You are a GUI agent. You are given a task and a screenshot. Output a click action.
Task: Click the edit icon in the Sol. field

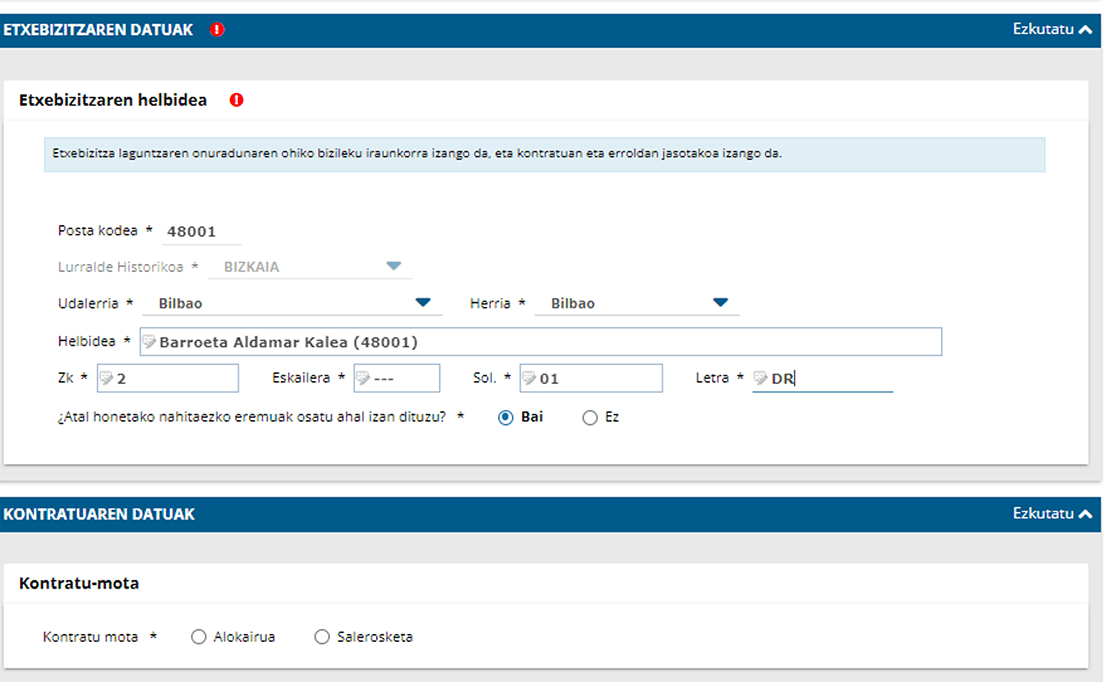tap(529, 377)
